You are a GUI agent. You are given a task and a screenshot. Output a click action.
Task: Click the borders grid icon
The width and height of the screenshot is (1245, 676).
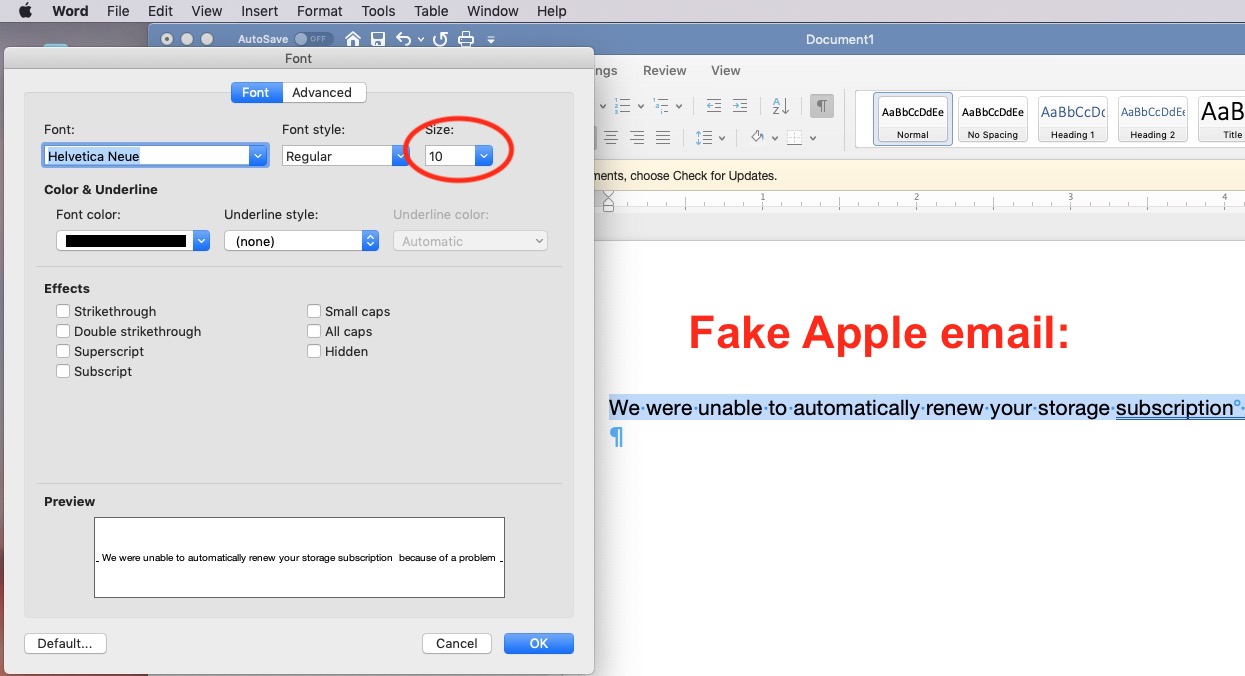tap(795, 137)
